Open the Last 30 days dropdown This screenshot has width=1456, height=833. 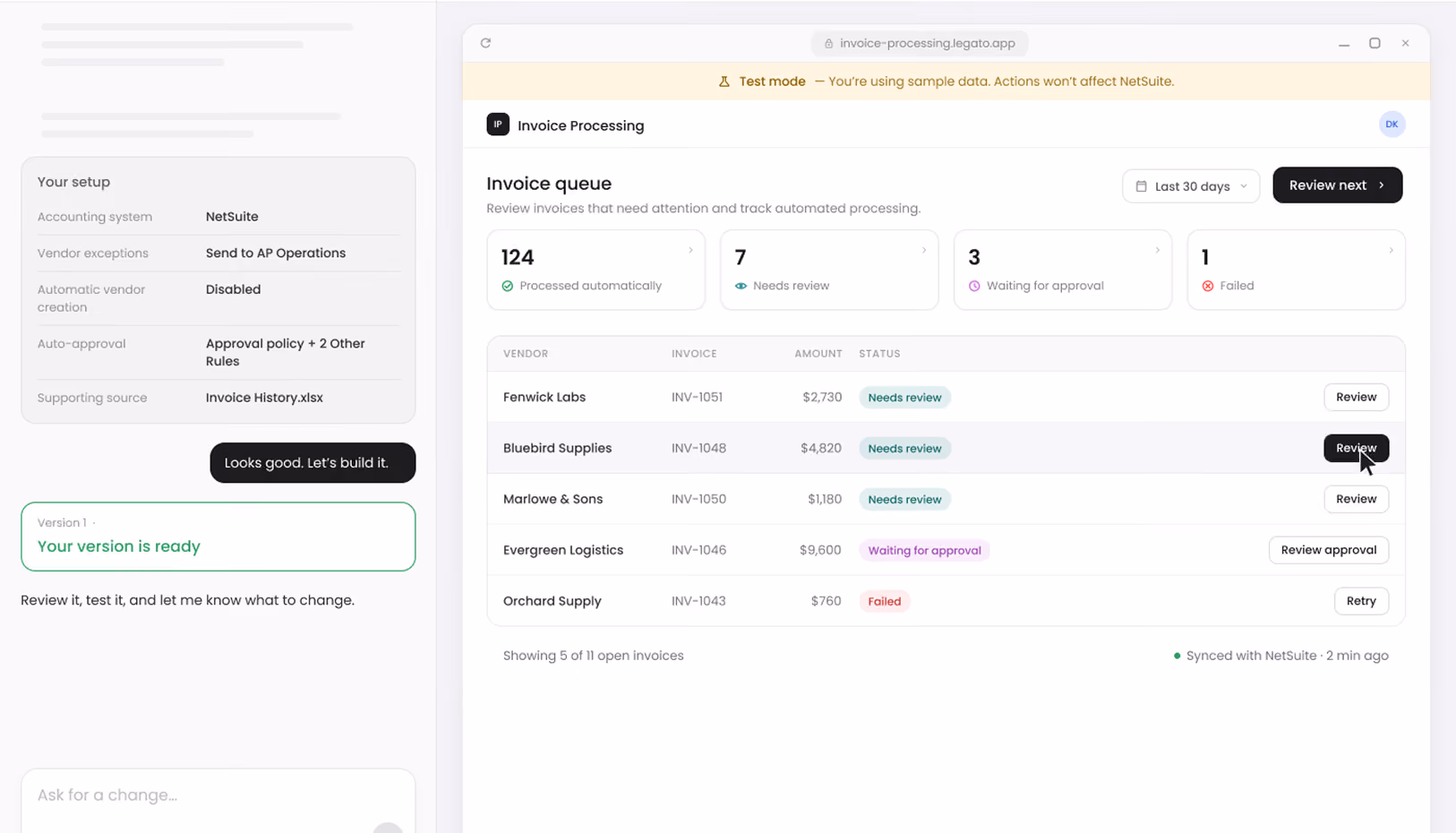point(1191,186)
